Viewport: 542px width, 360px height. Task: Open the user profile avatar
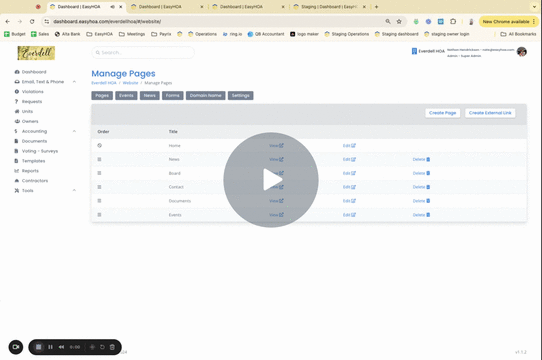coord(522,52)
